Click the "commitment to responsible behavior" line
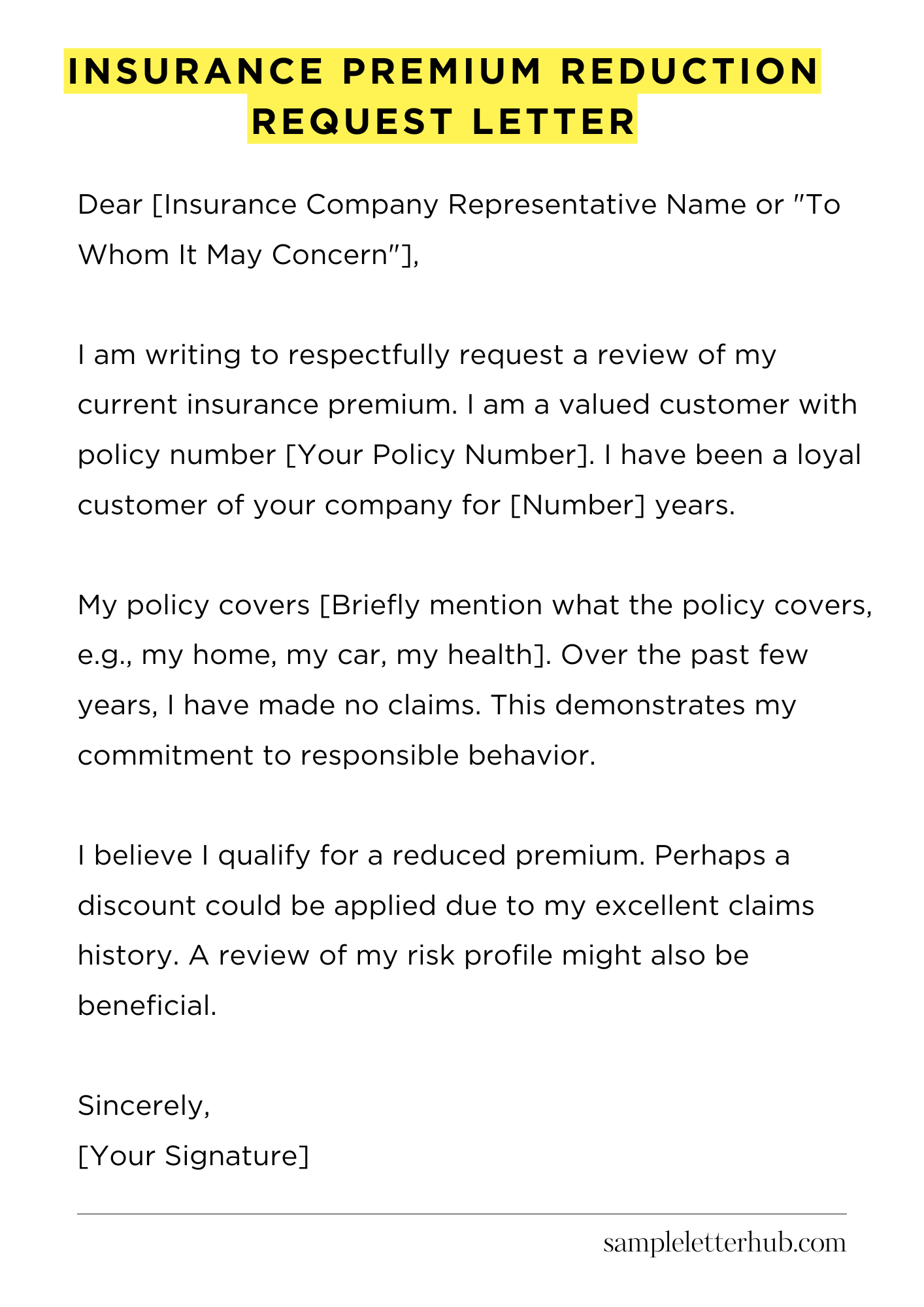Image resolution: width=924 pixels, height=1307 pixels. pos(336,755)
